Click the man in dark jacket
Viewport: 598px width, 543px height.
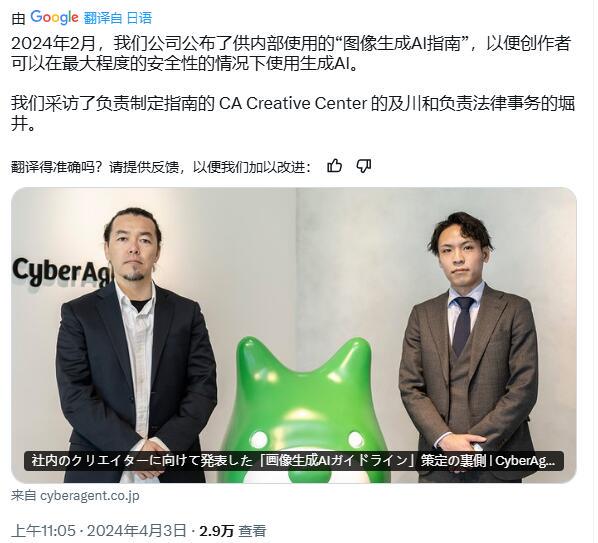135,345
